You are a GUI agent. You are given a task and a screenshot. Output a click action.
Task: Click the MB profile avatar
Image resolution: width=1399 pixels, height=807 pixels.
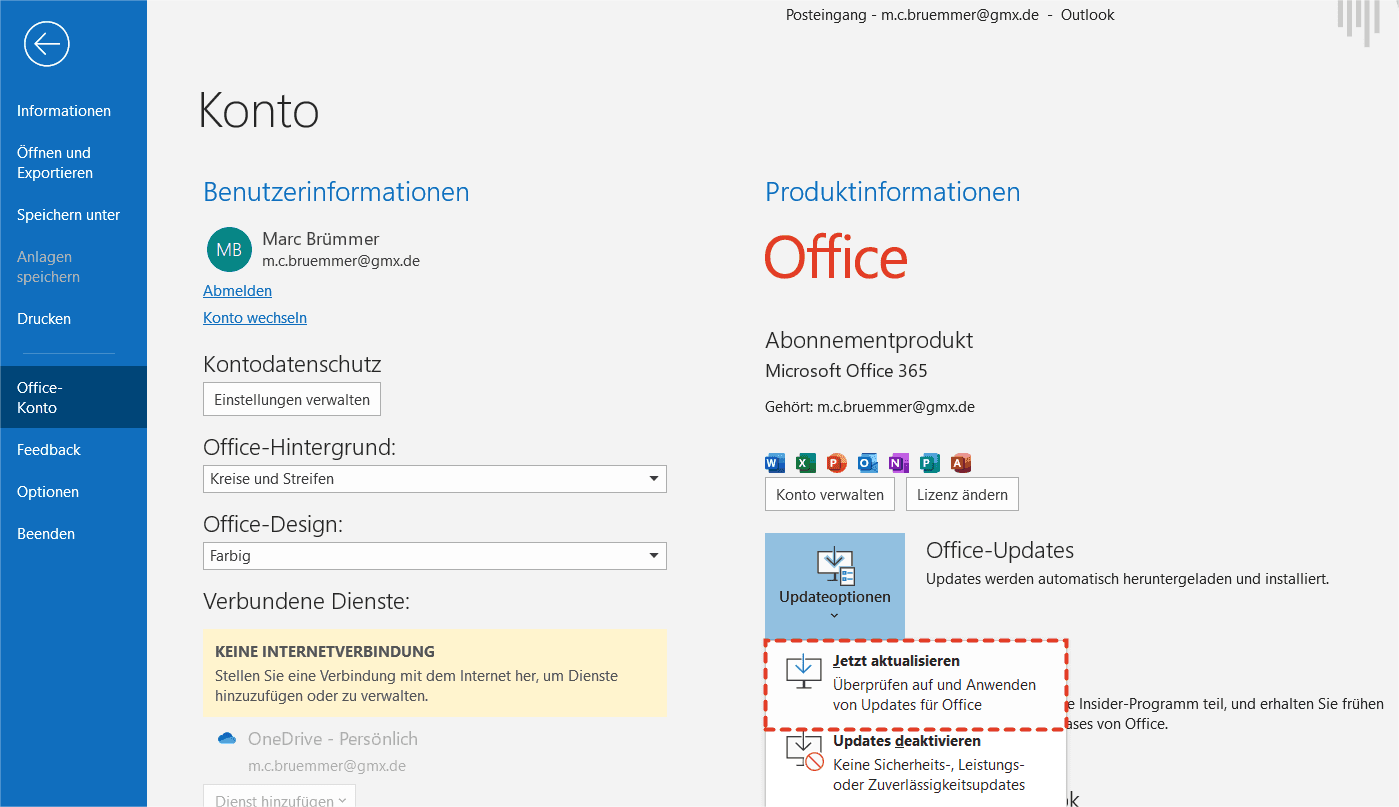229,249
